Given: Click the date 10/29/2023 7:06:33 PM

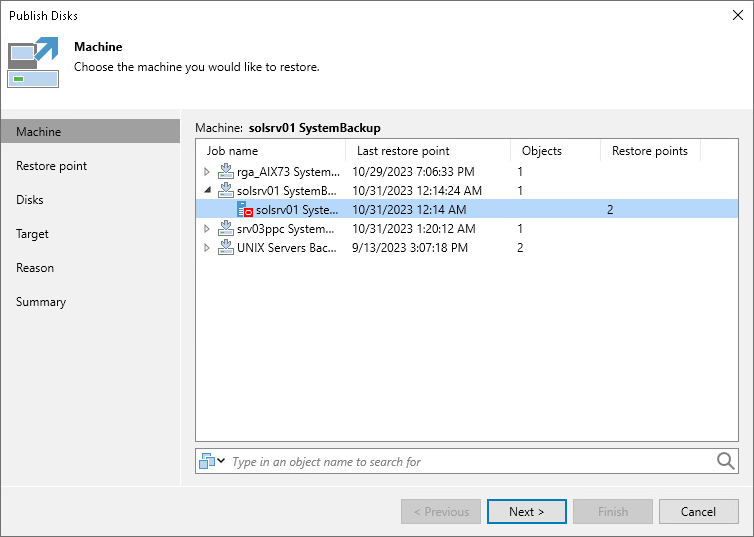Looking at the screenshot, I should (413, 172).
